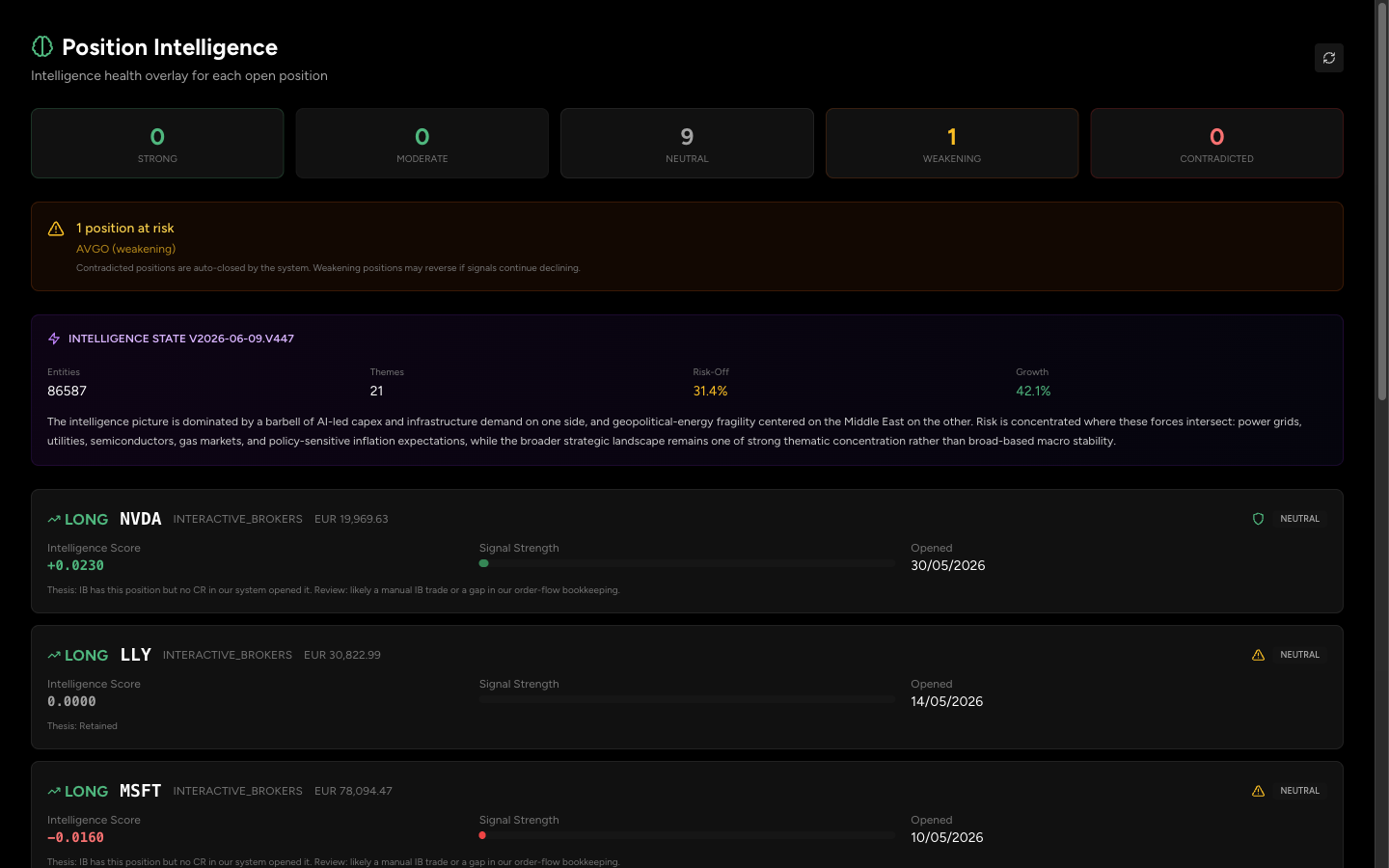This screenshot has width=1389, height=868.
Task: Click the brain icon beside Position Intelligence
Action: (42, 46)
